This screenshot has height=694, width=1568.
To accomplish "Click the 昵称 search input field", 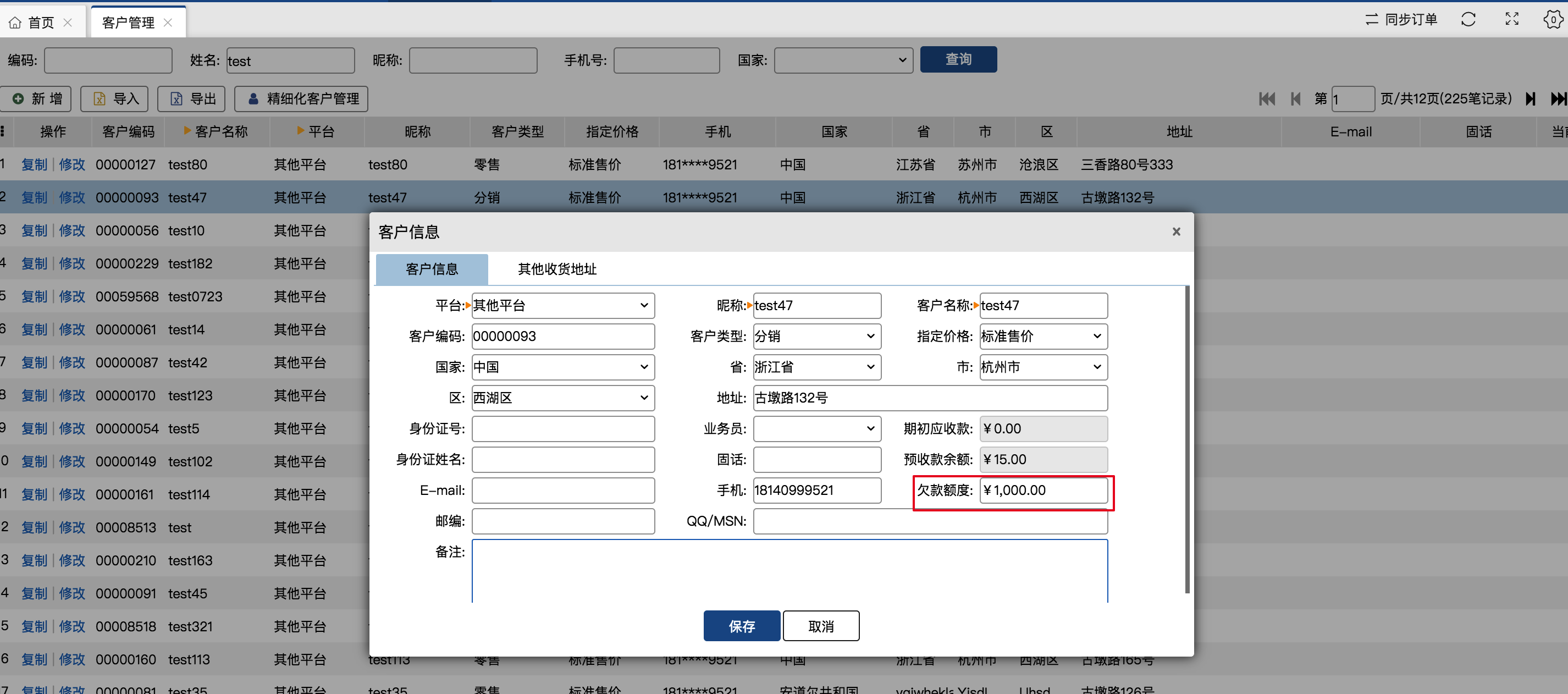I will tap(473, 60).
